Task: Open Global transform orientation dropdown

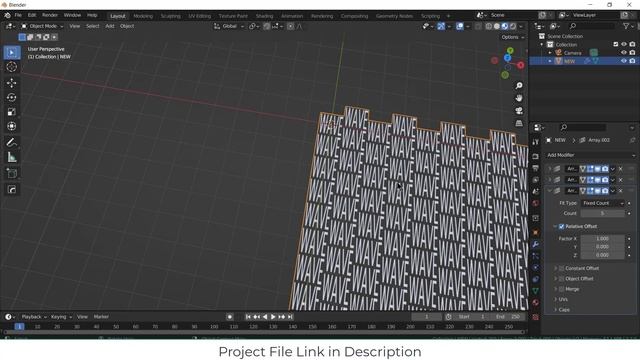Action: click(229, 26)
